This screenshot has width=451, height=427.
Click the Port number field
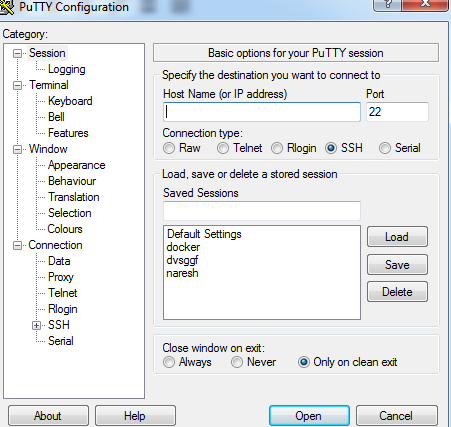pyautogui.click(x=397, y=112)
